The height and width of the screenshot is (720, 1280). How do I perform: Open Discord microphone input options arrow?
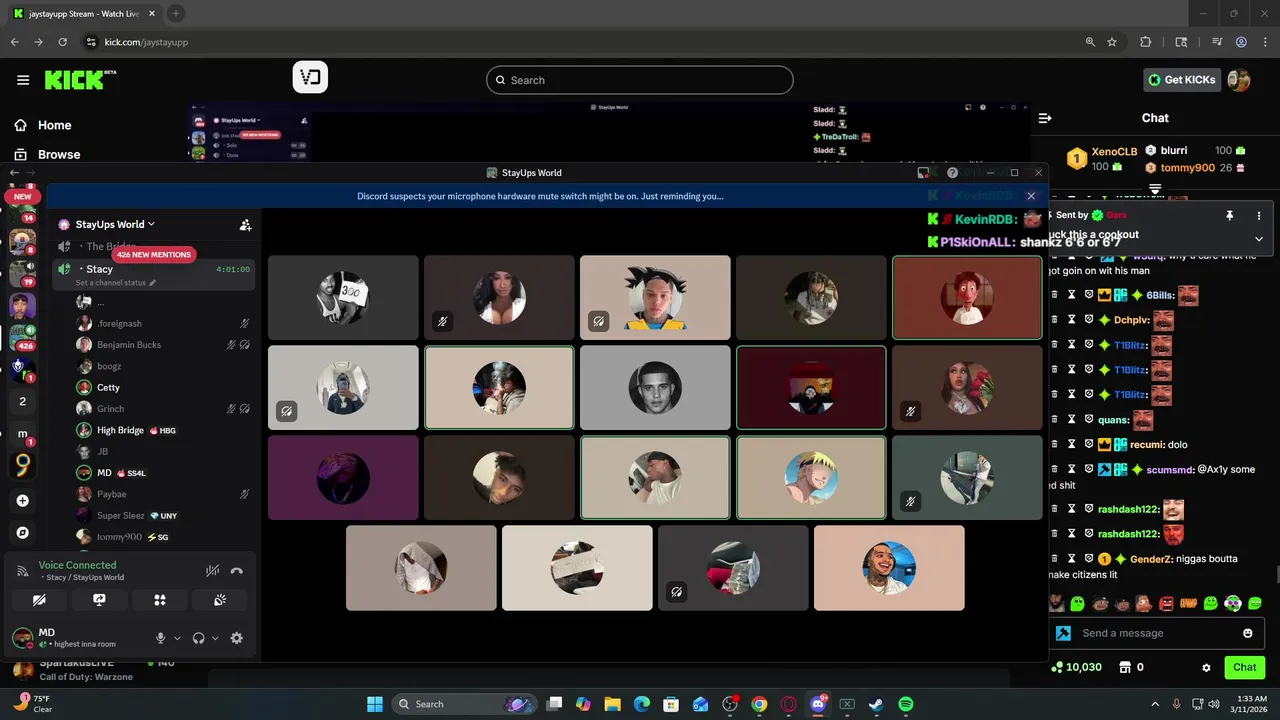click(x=177, y=638)
